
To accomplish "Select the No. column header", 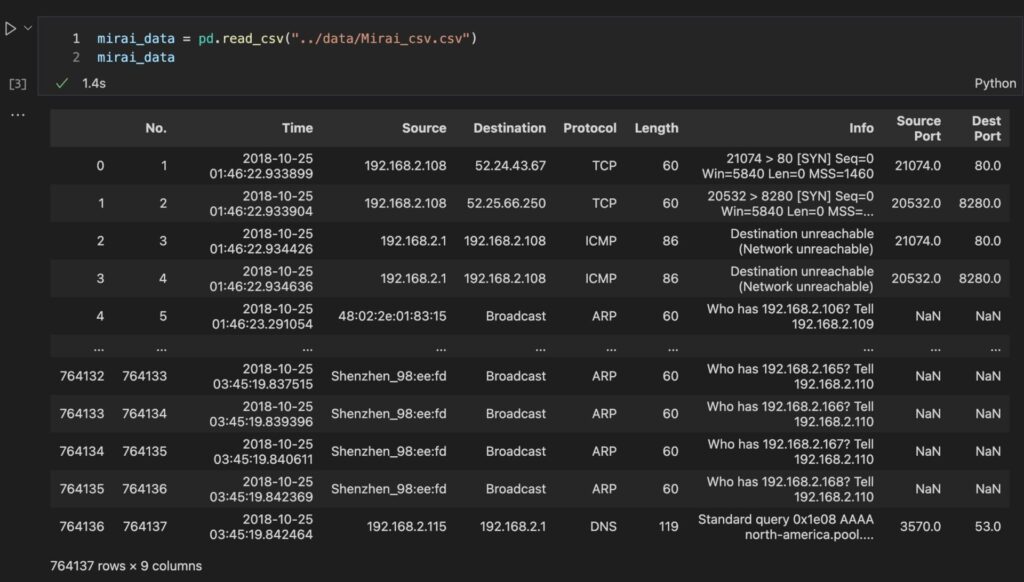I will (155, 128).
